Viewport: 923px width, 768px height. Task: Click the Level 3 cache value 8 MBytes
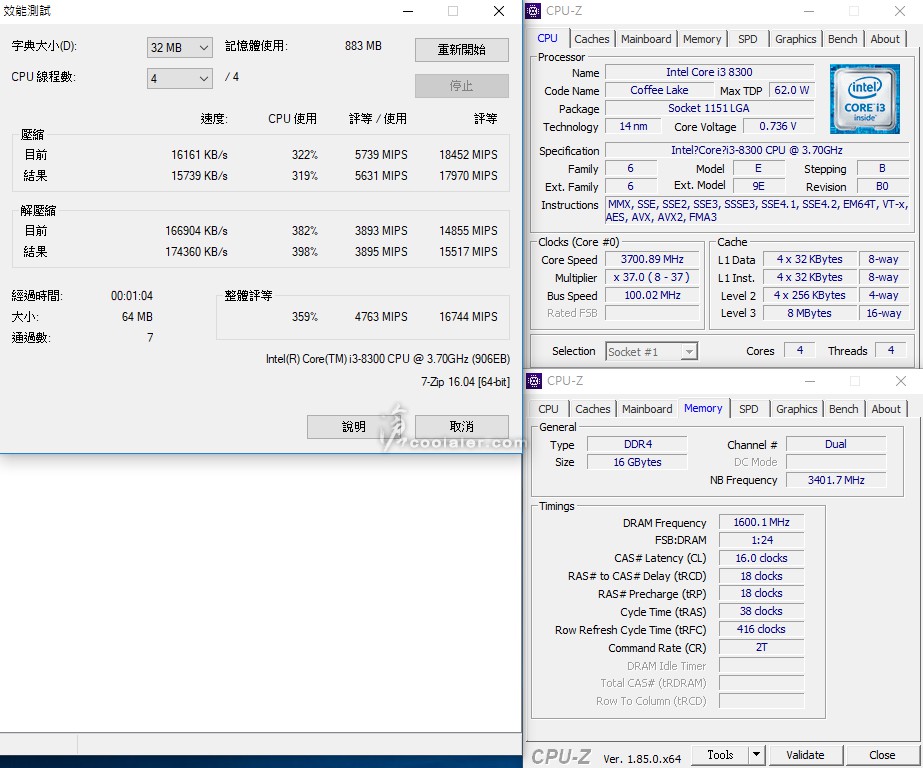click(809, 313)
